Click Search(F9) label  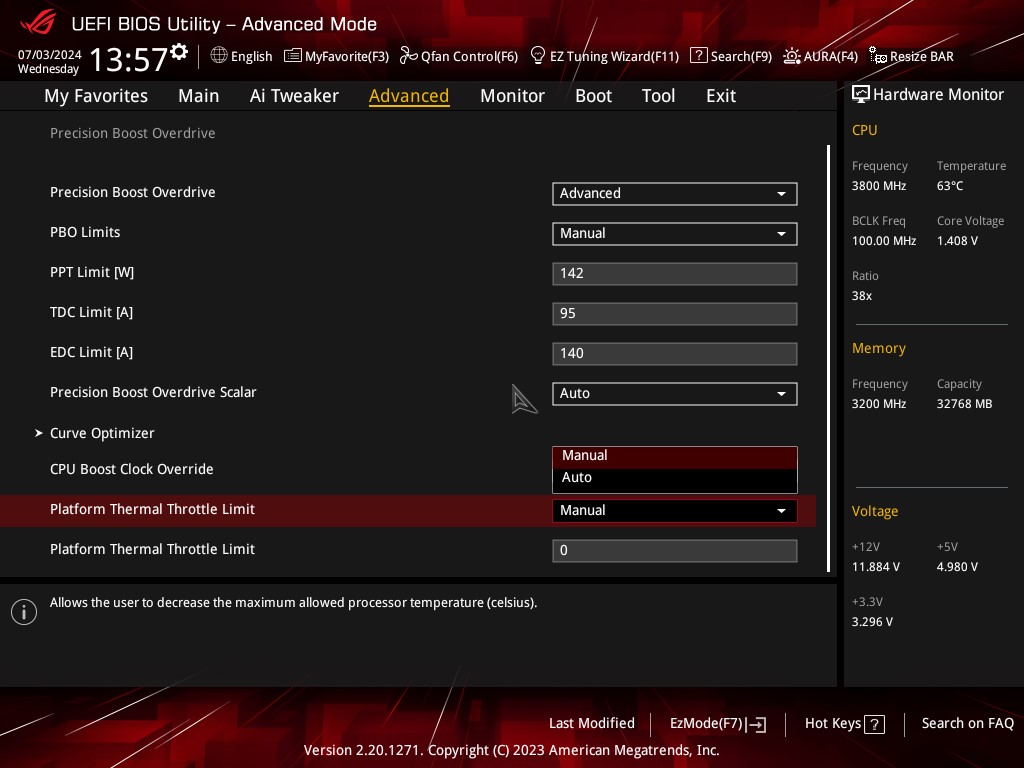(x=741, y=57)
